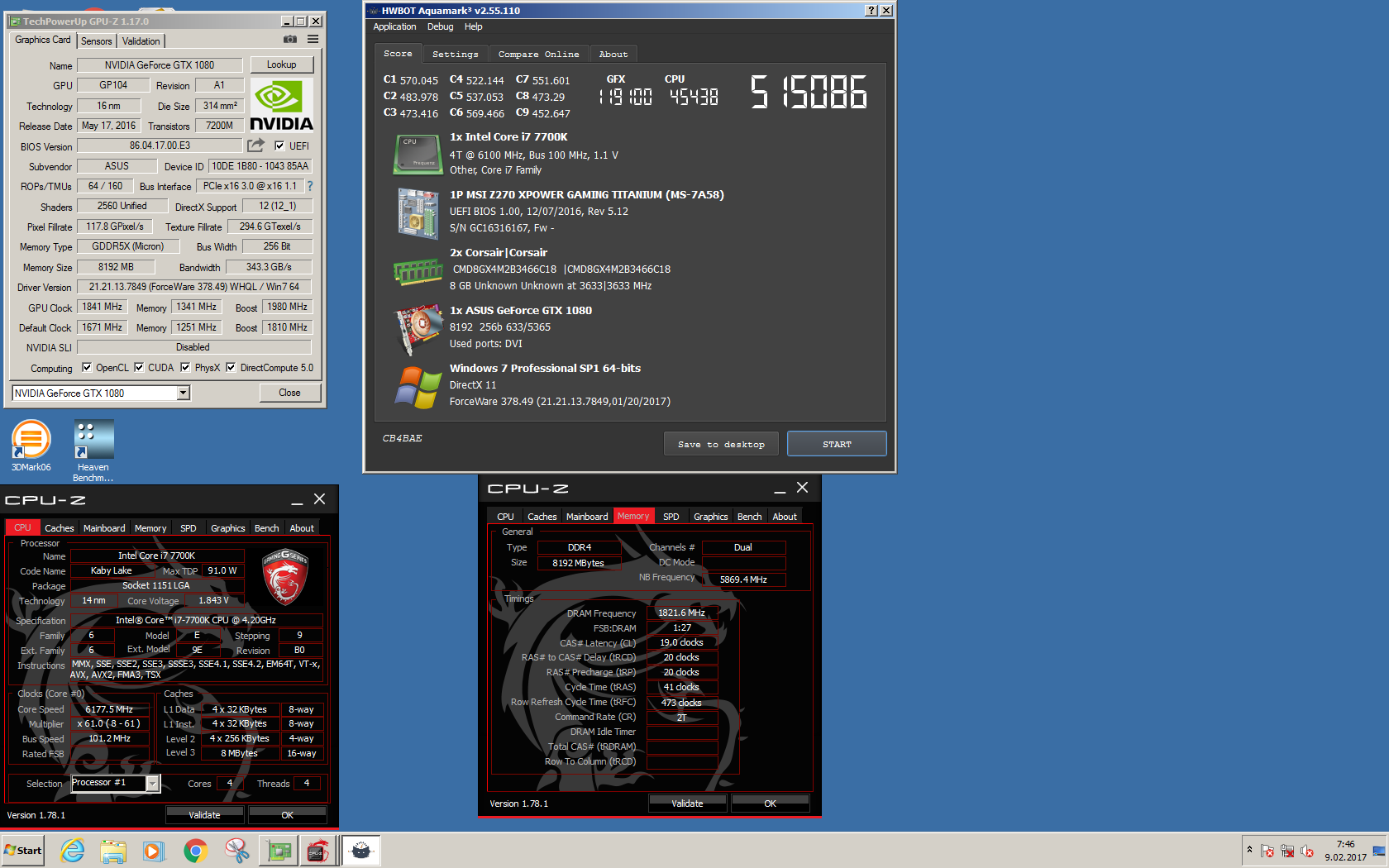This screenshot has height=868, width=1389.
Task: Open Windows Explorer from the taskbar
Action: (113, 851)
